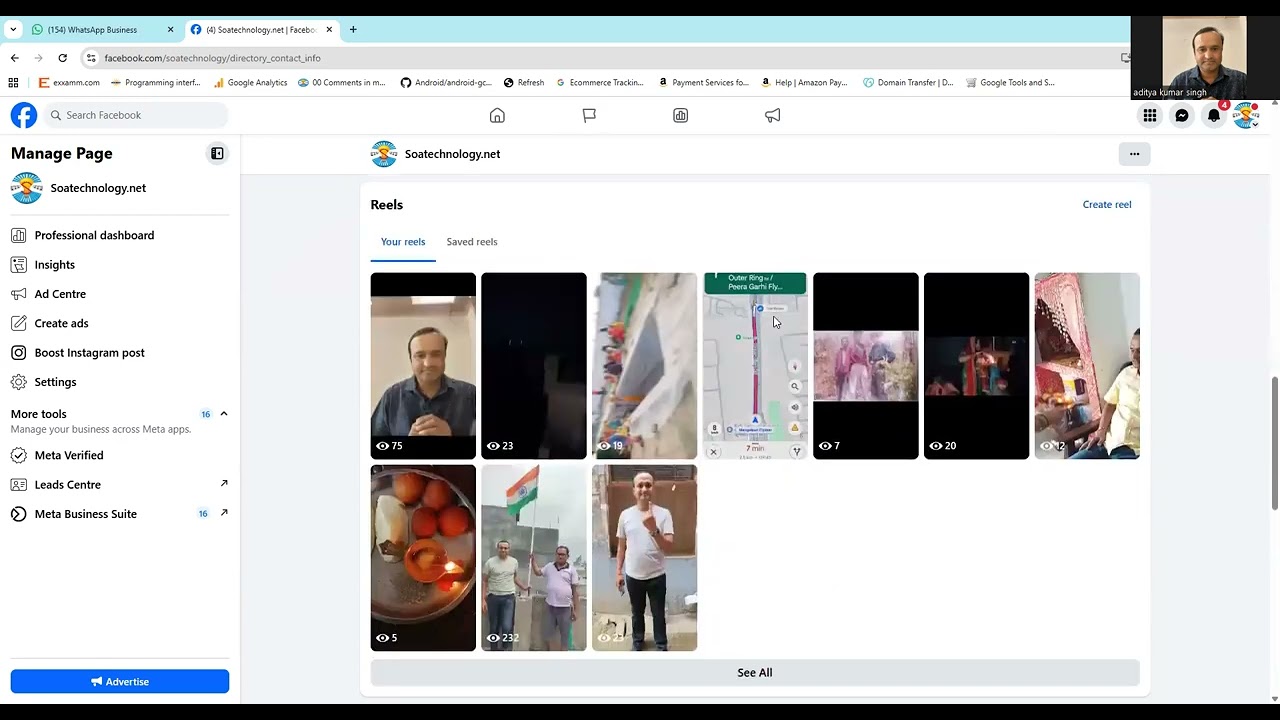Click the Create reel link

pos(1107,205)
